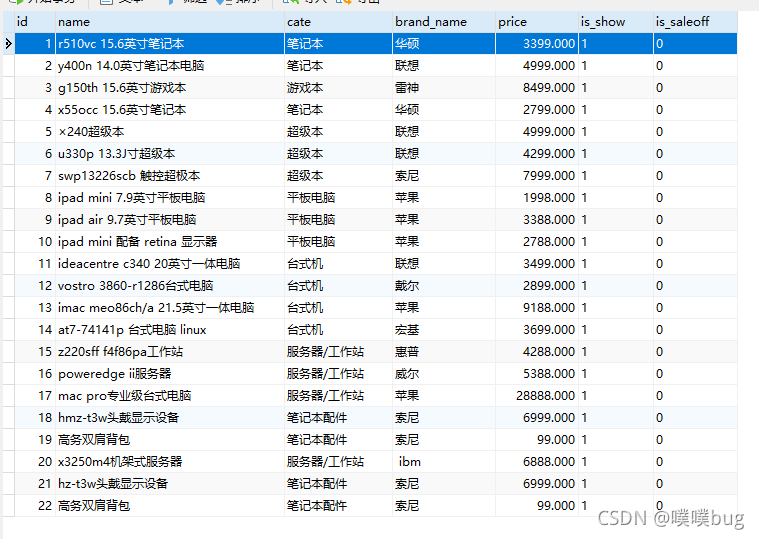The width and height of the screenshot is (759, 539).
Task: Select the name cell 'x3250m4机架式服务器'
Action: pos(169,462)
